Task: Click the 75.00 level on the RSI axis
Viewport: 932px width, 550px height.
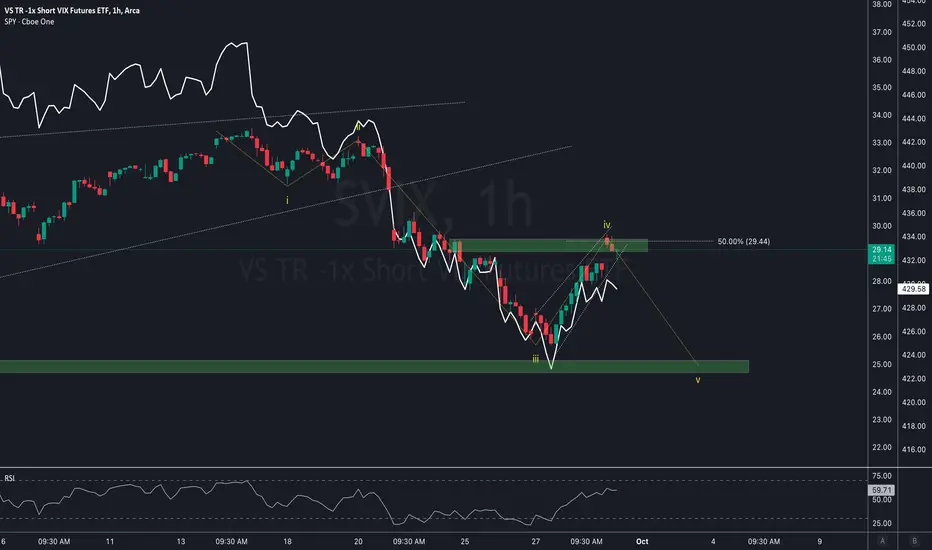Action: coord(881,476)
